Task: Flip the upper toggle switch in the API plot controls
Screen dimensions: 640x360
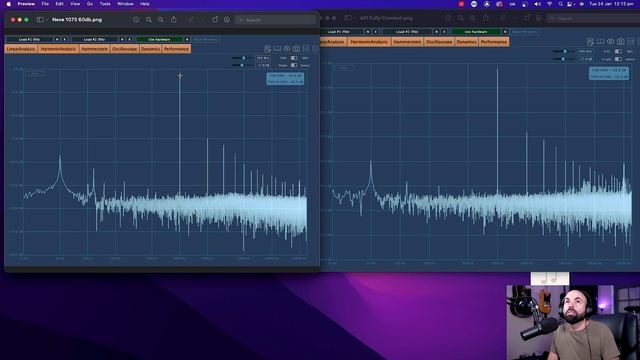Action: [x=618, y=51]
